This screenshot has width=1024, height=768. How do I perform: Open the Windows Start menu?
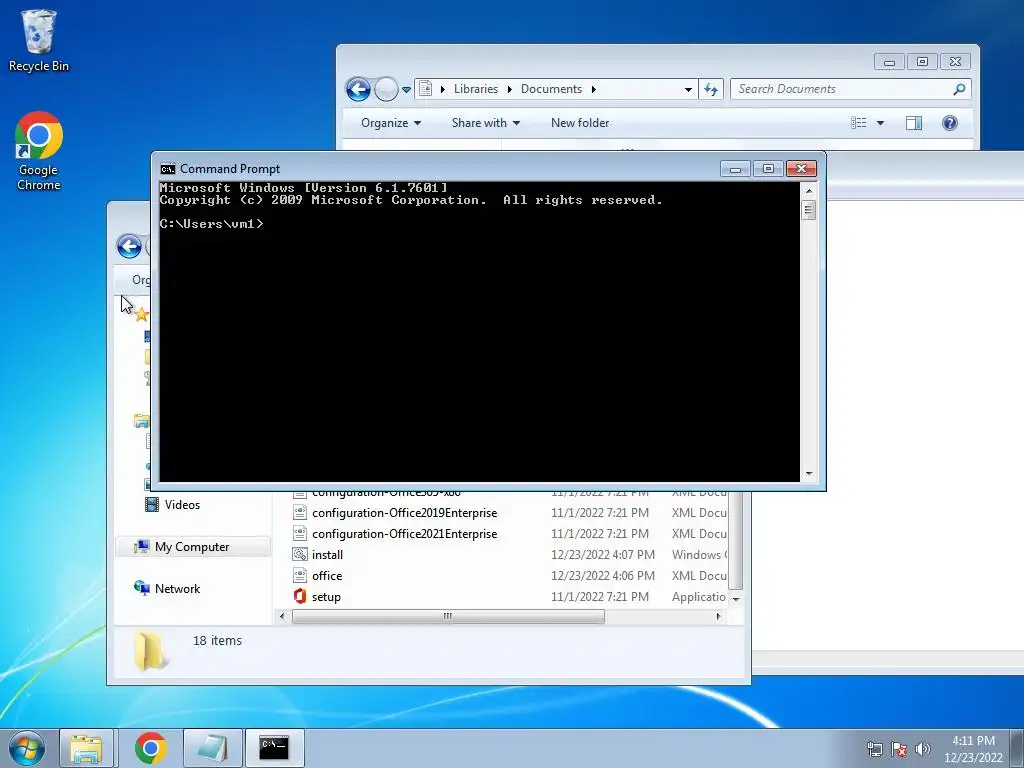27,748
